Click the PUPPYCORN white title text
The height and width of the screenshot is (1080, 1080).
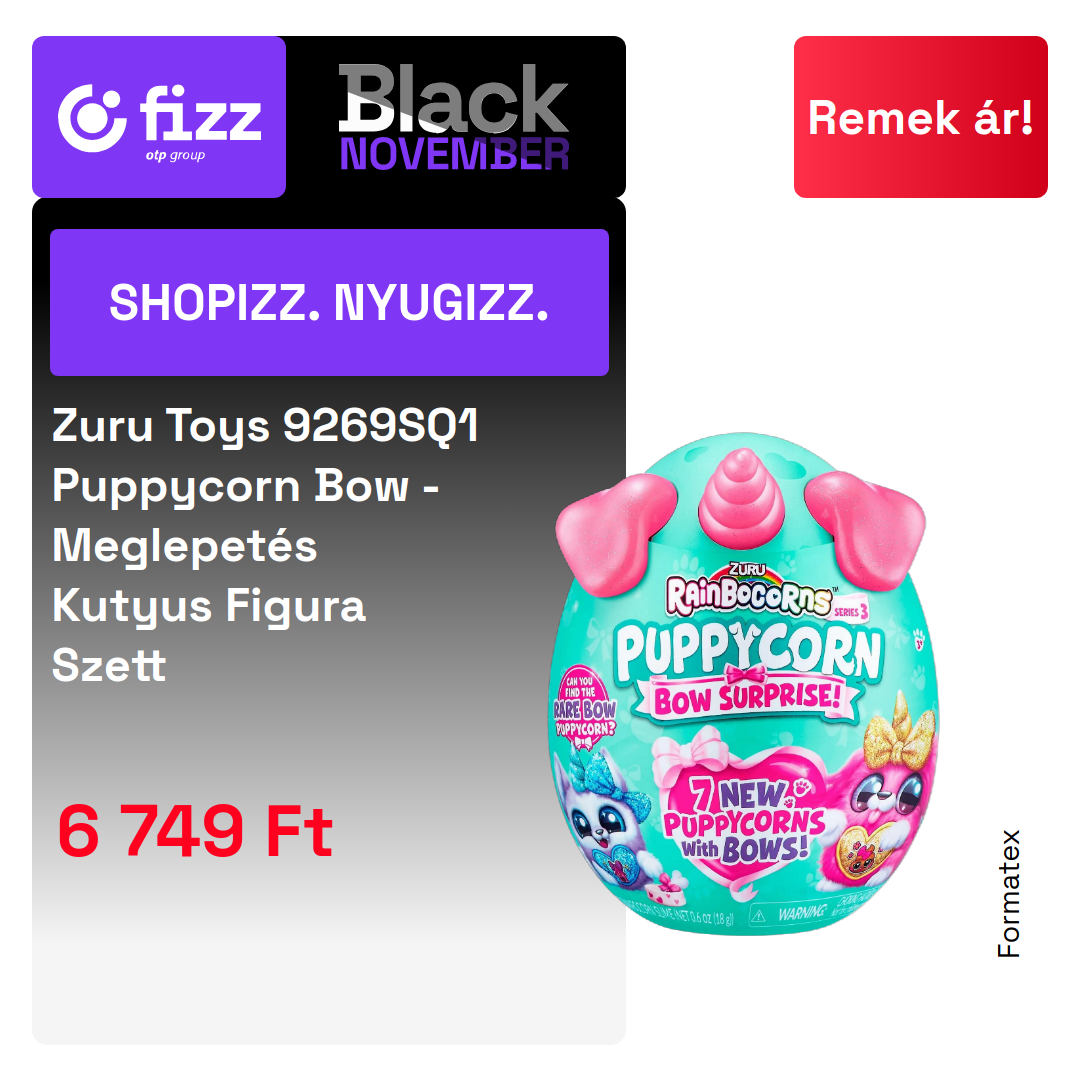tap(749, 652)
